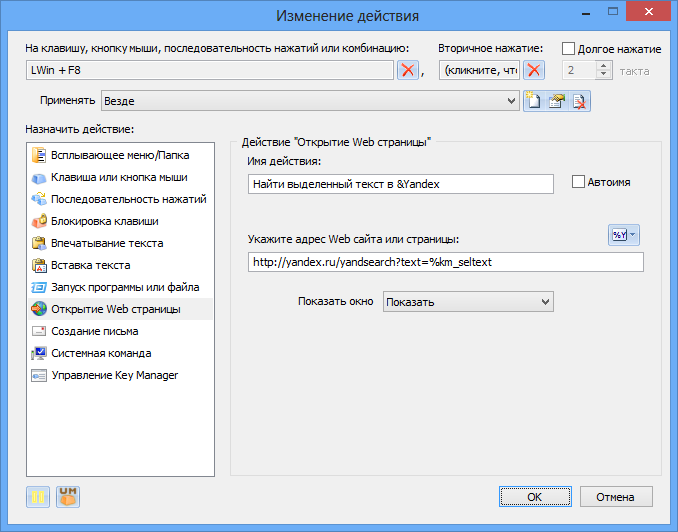Image resolution: width=678 pixels, height=532 pixels.
Task: Toggle the Автоимя checkbox
Action: [x=578, y=182]
